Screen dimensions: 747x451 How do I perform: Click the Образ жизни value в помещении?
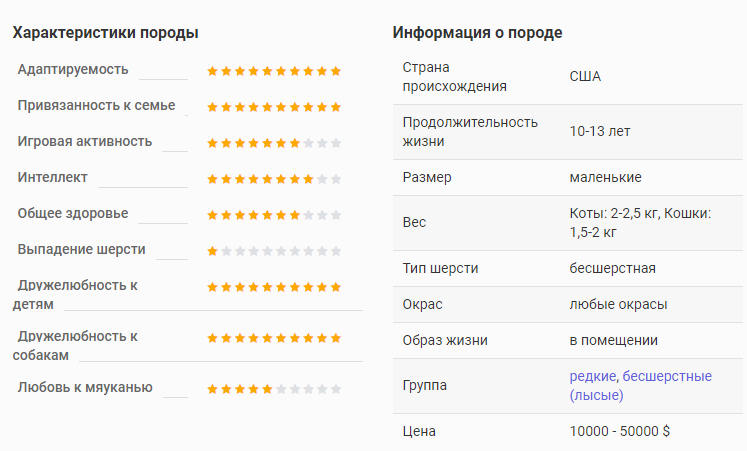click(614, 340)
